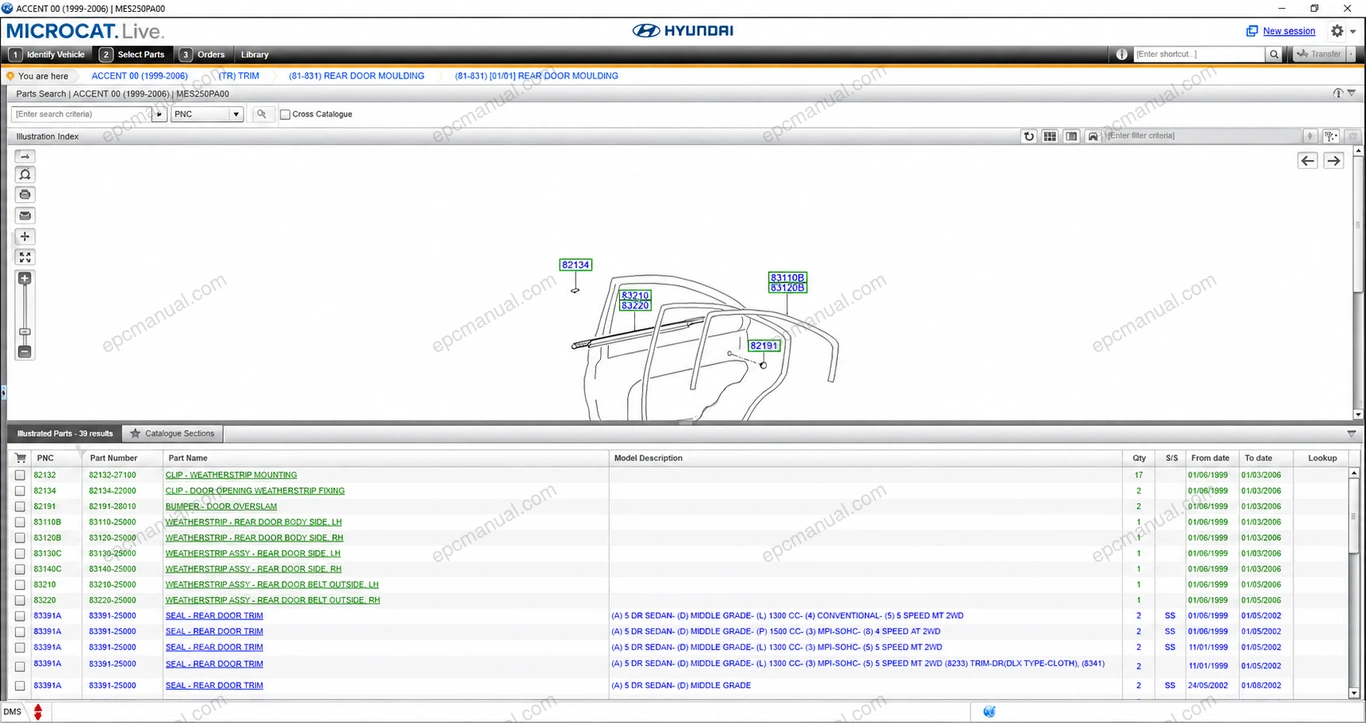Switch illustration index to grid view
1366x723 pixels.
(1050, 136)
